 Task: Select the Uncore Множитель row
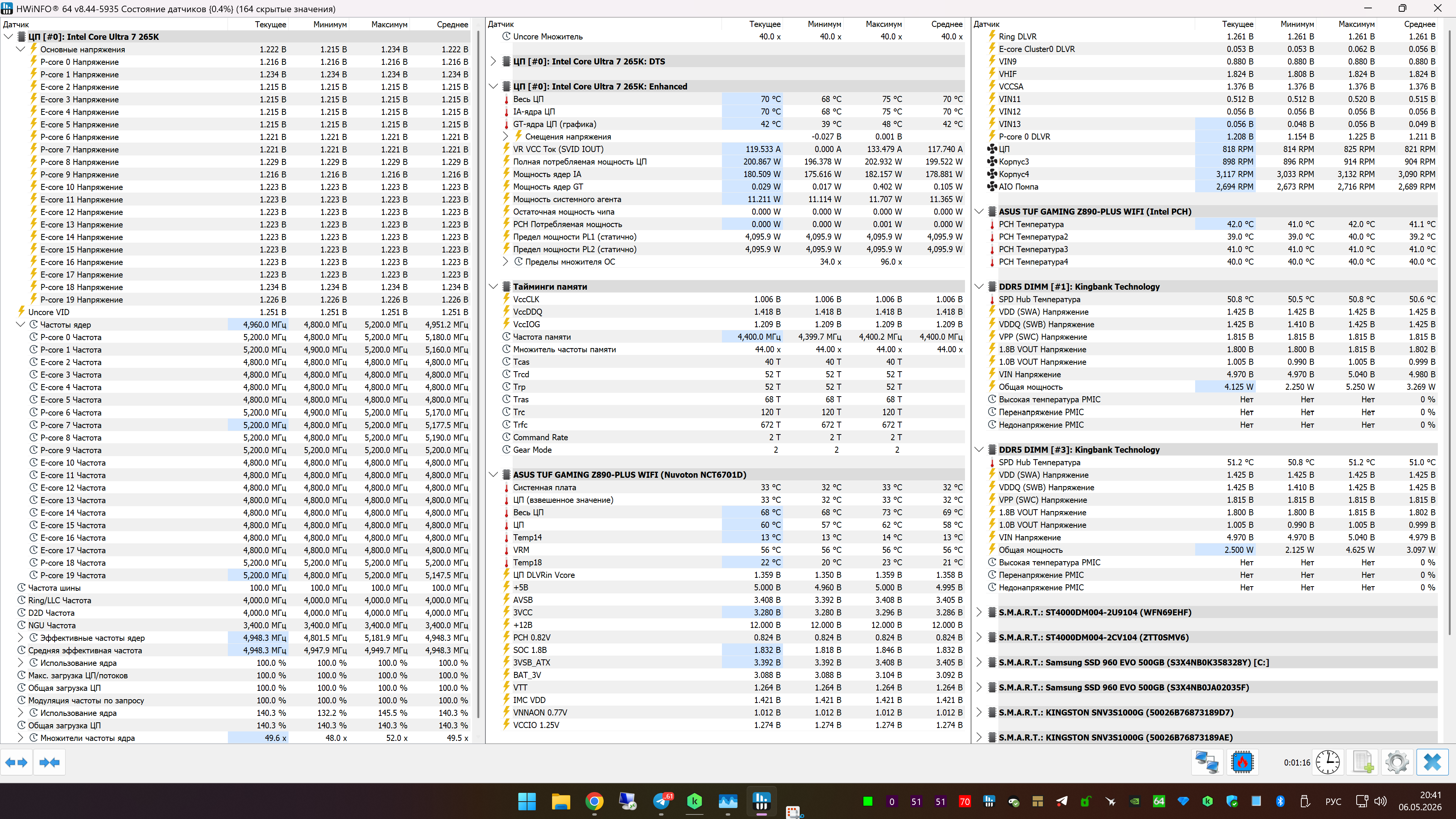pyautogui.click(x=726, y=36)
